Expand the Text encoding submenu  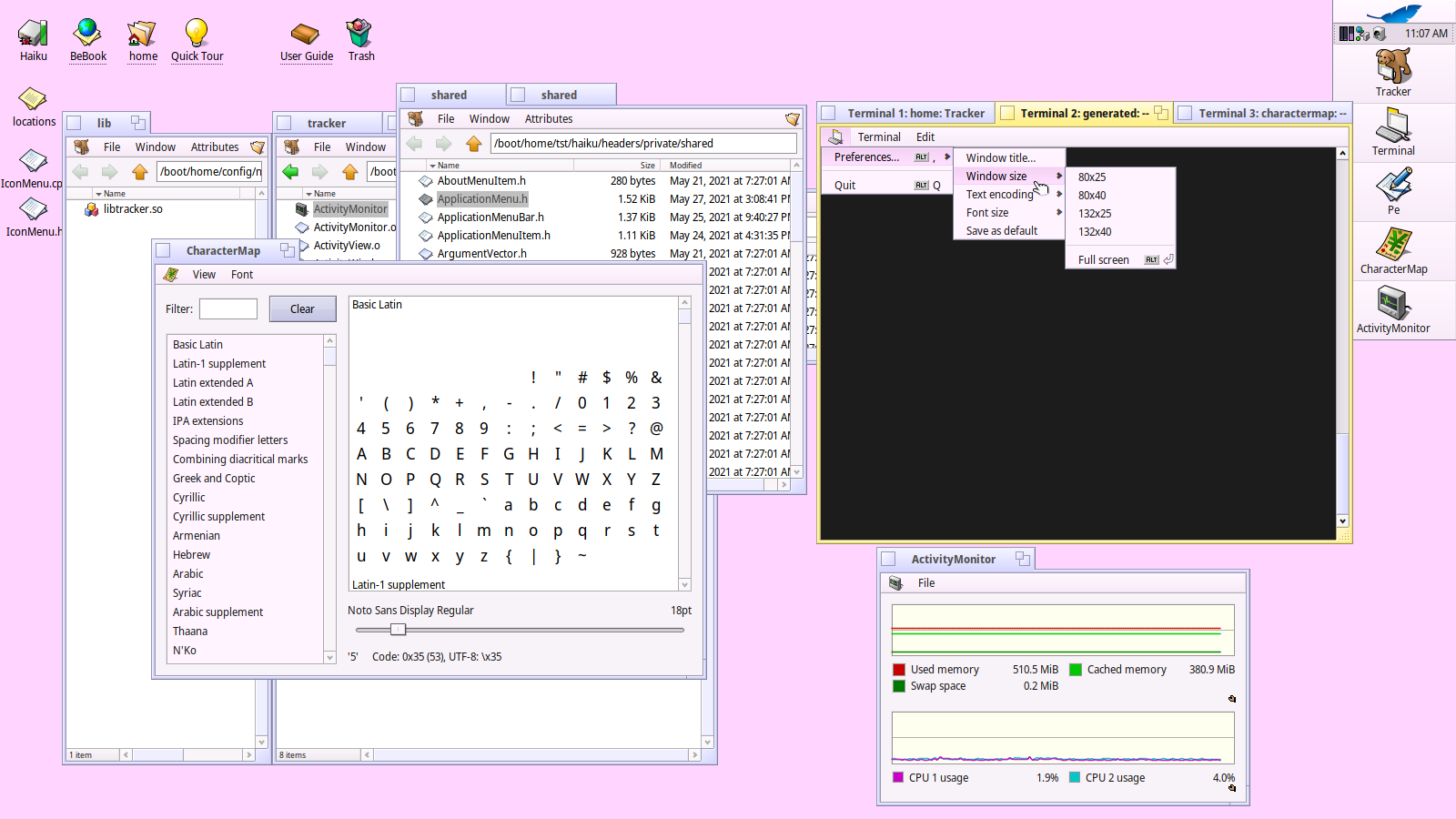pyautogui.click(x=1008, y=195)
